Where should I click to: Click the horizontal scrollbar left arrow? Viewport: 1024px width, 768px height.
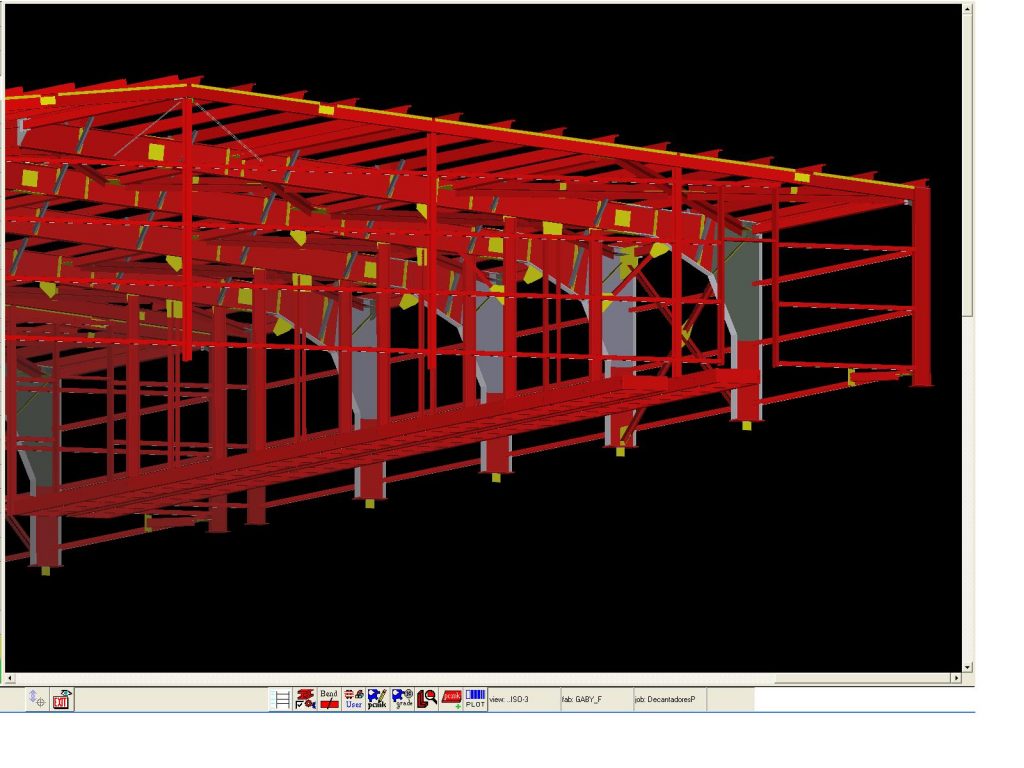point(9,679)
